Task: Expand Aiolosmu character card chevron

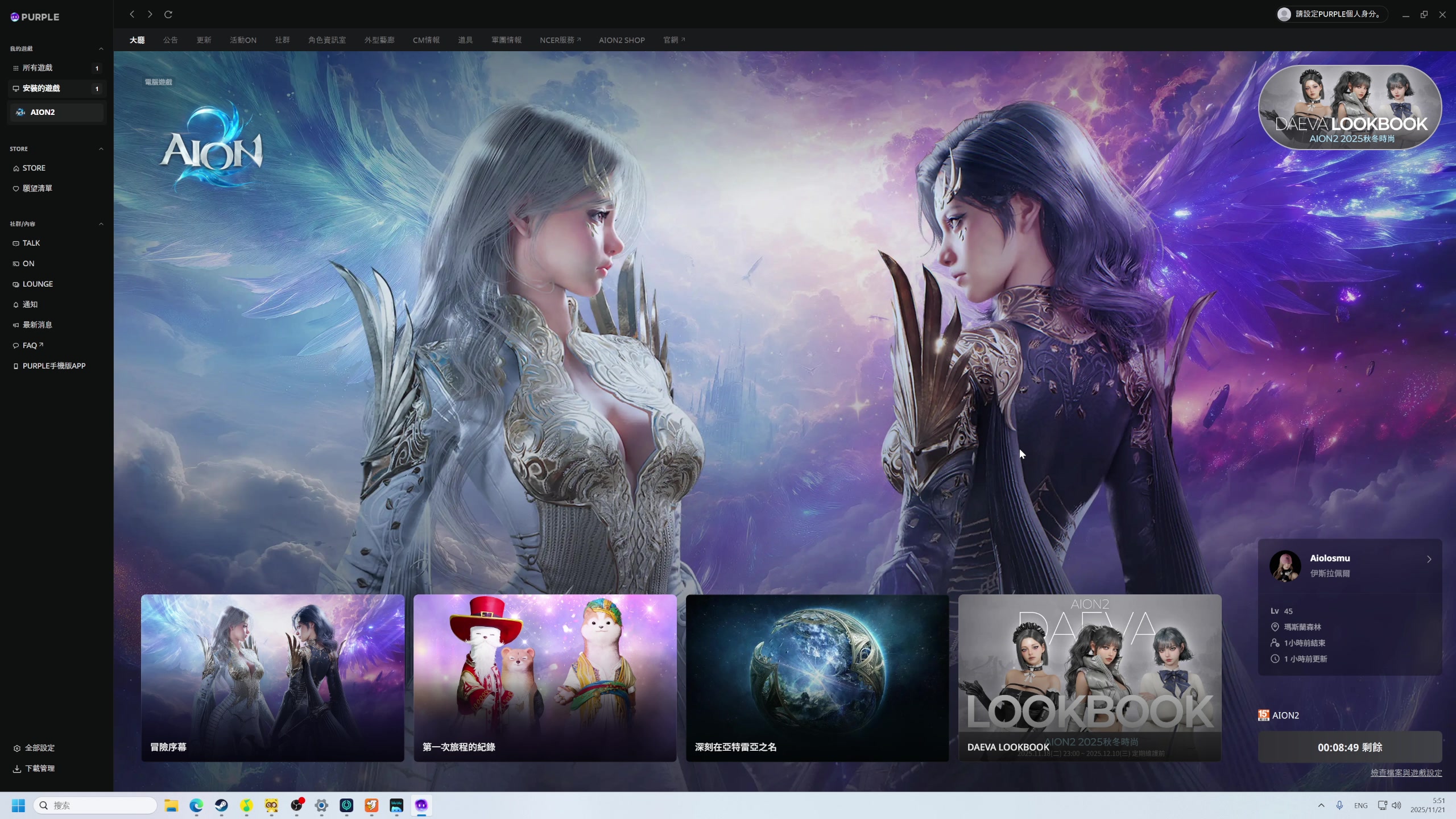Action: (x=1429, y=559)
